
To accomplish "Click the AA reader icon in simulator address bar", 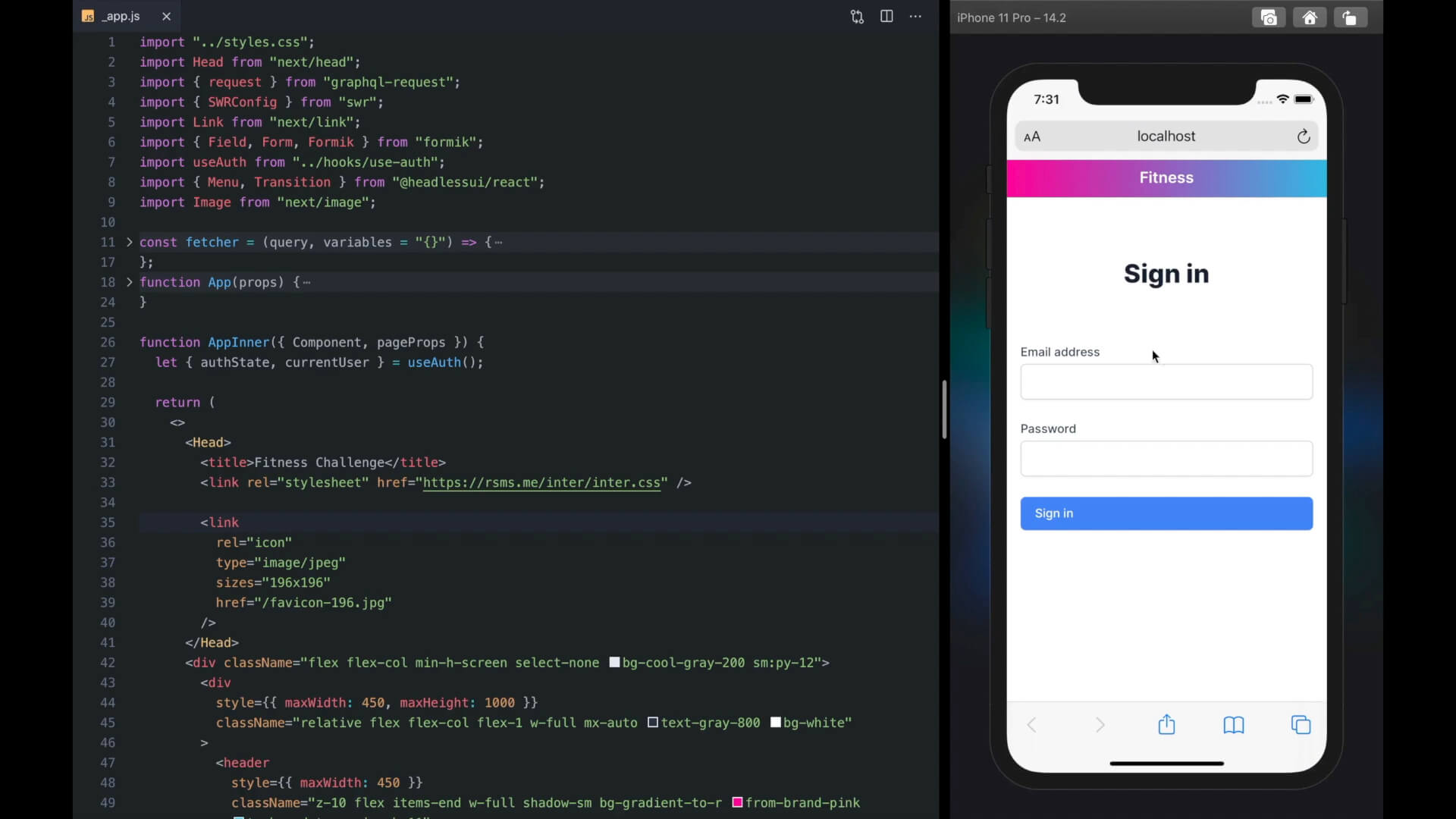I will point(1031,136).
